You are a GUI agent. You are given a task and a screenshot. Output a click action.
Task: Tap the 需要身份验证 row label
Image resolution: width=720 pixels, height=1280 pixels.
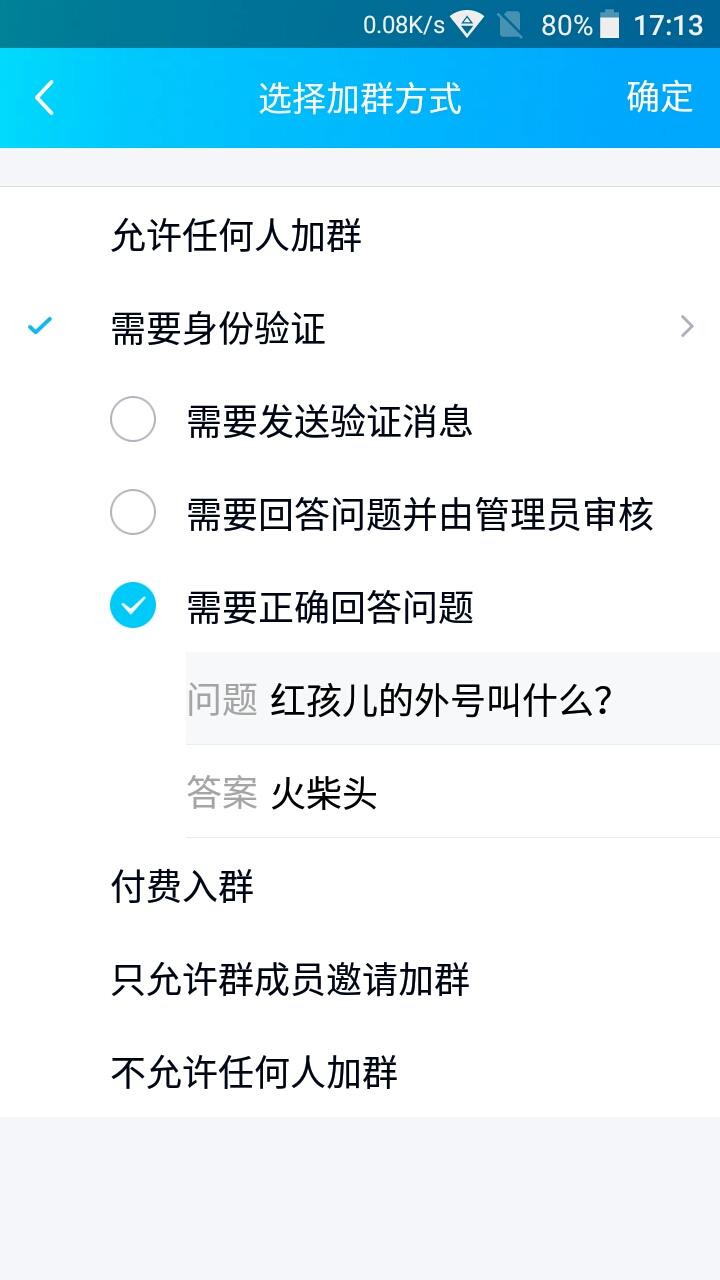(x=218, y=328)
